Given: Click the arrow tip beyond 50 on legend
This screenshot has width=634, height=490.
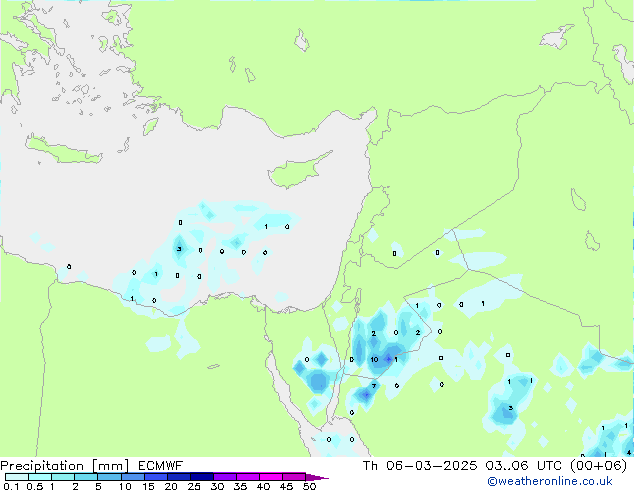Looking at the screenshot, I should 317,477.
